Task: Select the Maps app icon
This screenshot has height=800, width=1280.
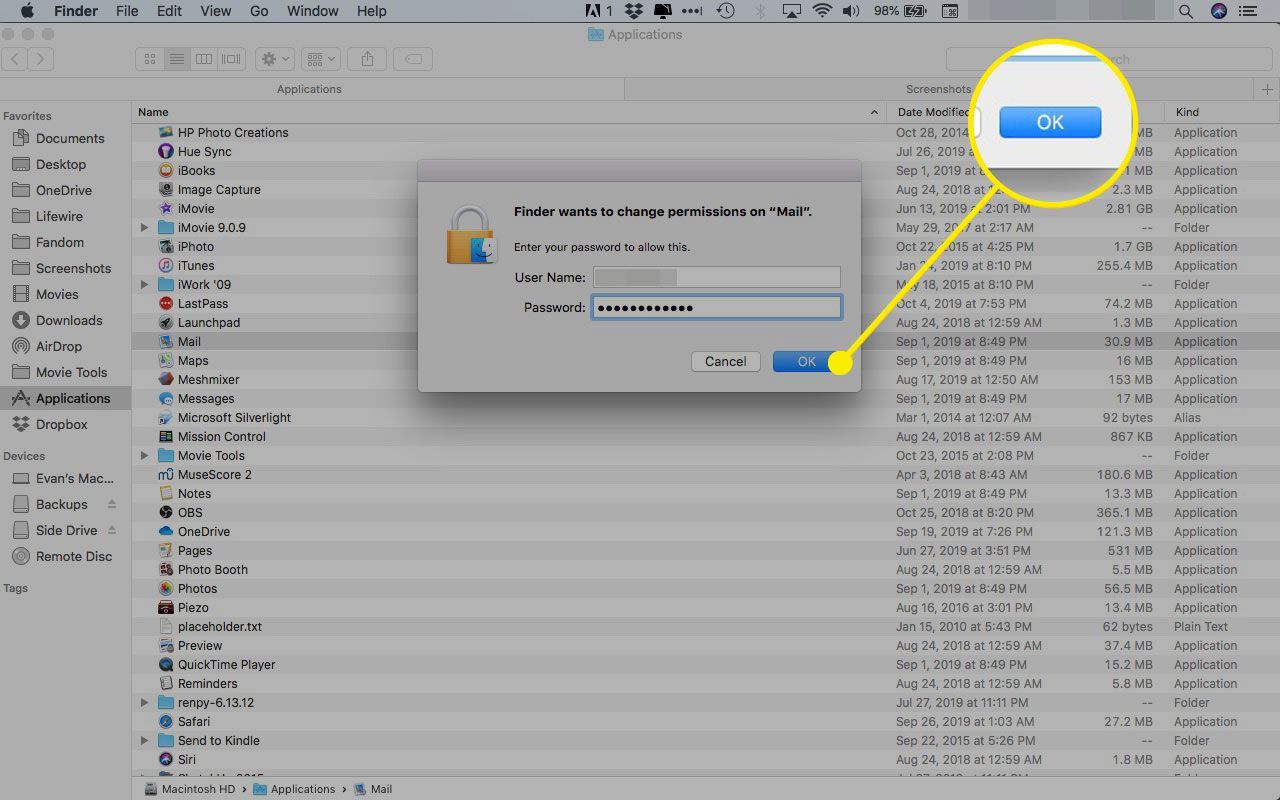Action: point(166,361)
